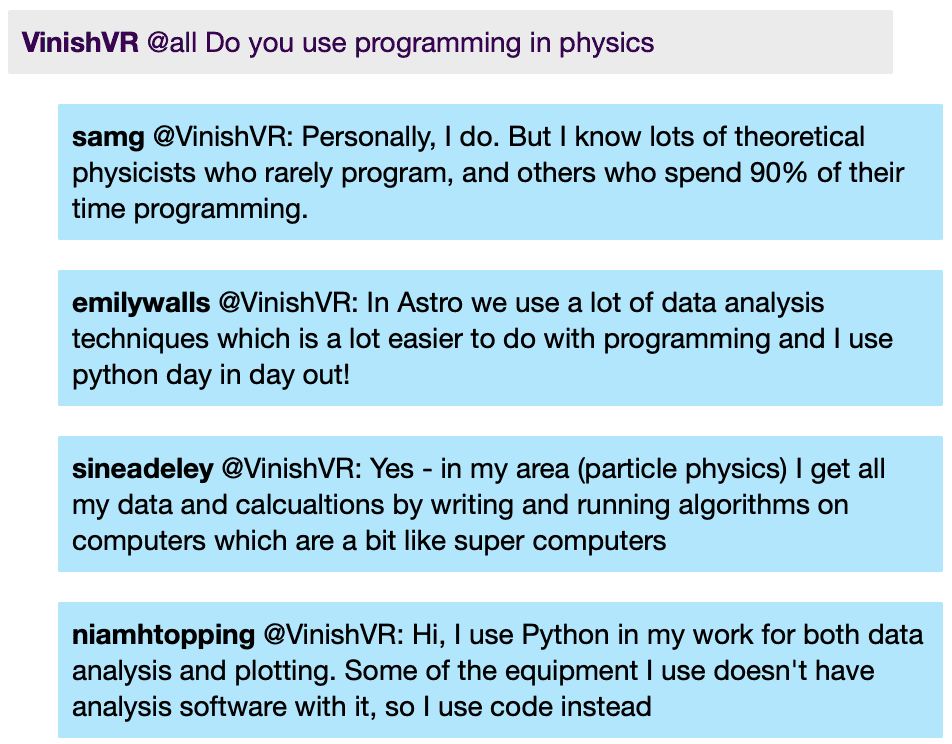Screen dimensions: 952x744
Task: Open the emilywalls username link
Action: 141,303
